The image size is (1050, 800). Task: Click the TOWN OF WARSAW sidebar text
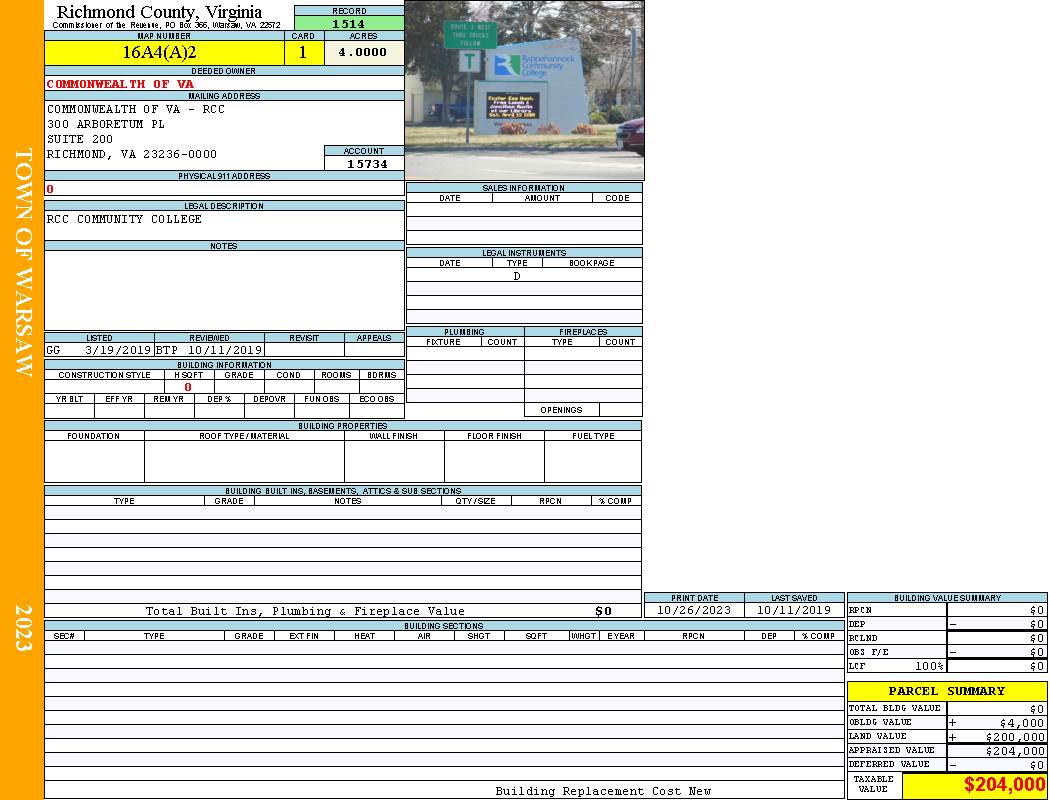(23, 262)
